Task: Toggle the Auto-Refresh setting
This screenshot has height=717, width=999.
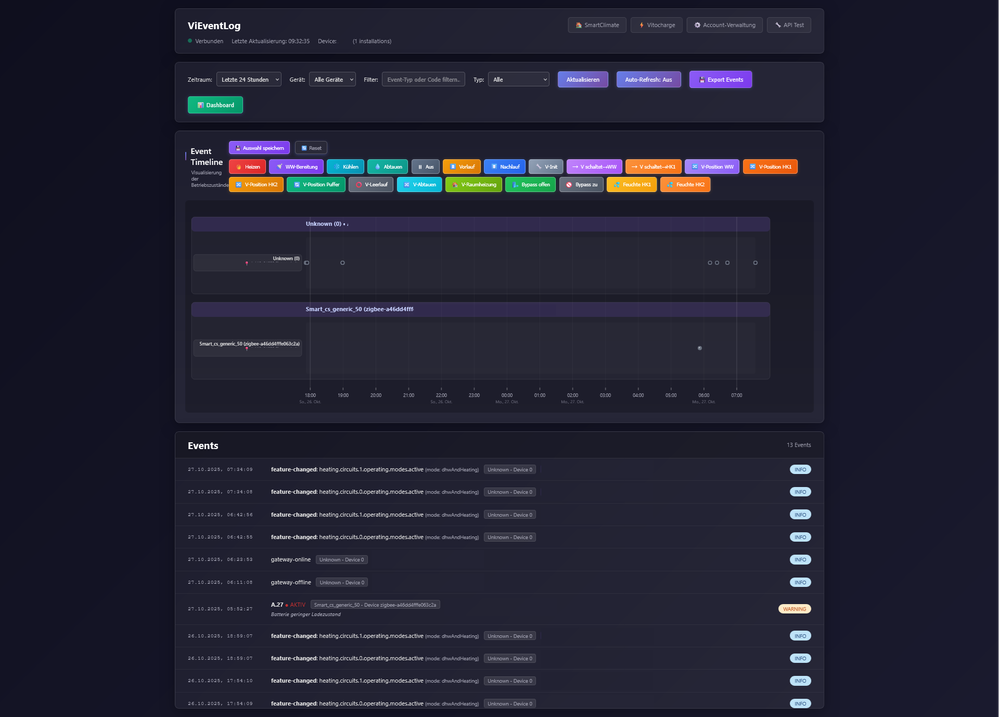Action: click(648, 79)
